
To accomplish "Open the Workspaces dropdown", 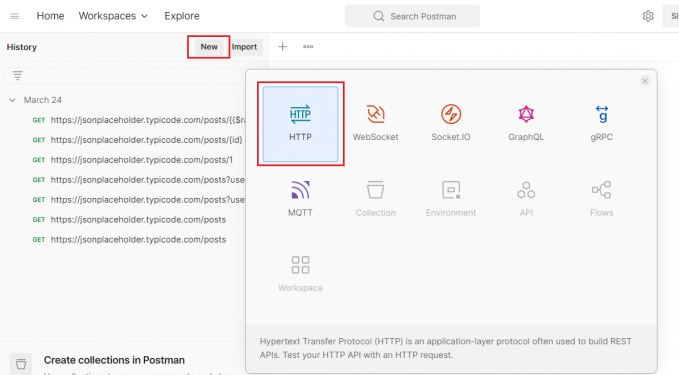I will click(x=113, y=16).
